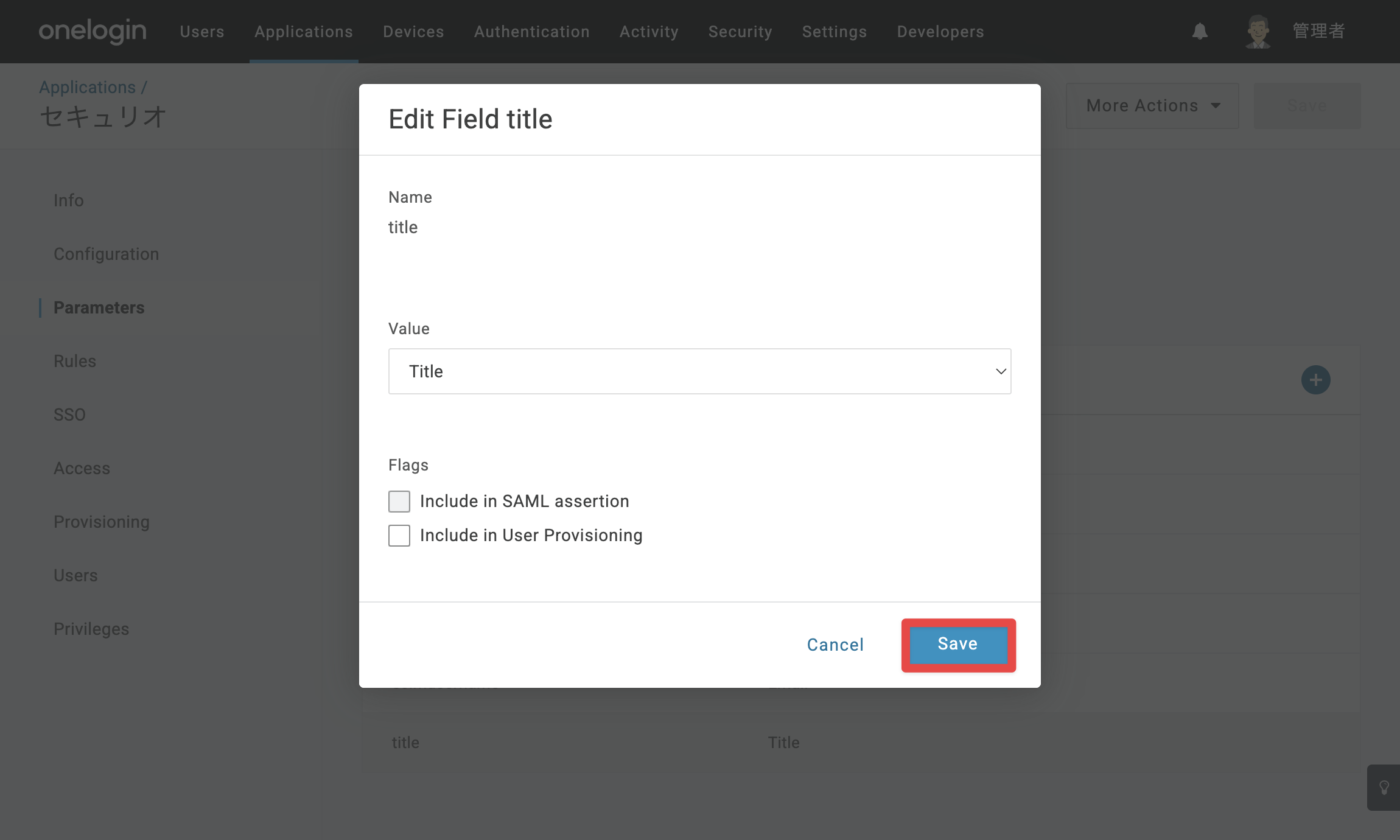Cancel the Edit Field title dialog

coord(835,645)
